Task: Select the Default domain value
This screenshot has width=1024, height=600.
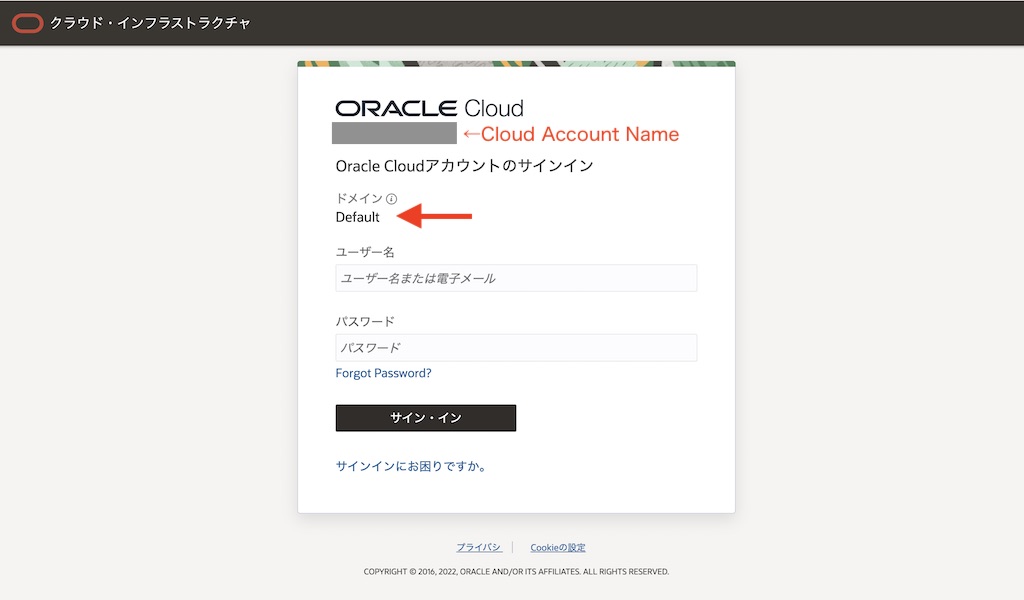Action: click(x=358, y=217)
